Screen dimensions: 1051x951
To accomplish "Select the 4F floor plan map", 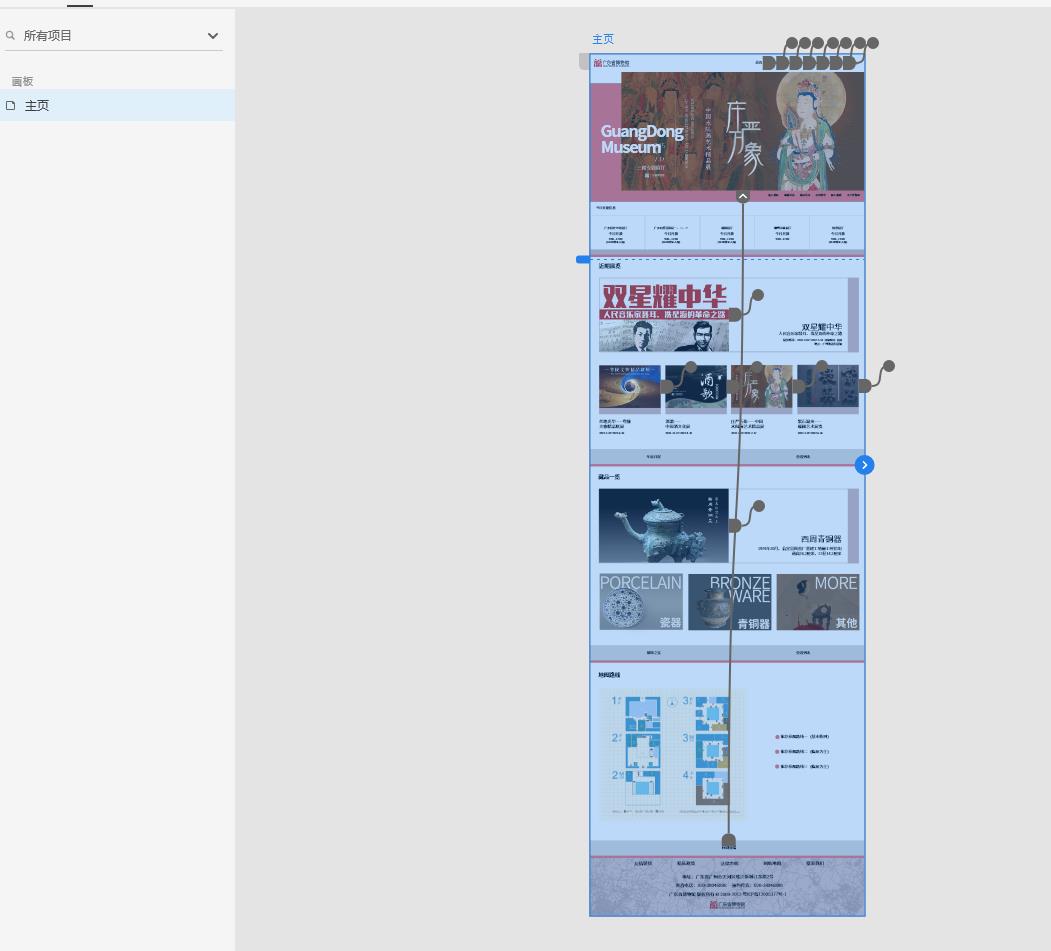I will click(x=712, y=787).
